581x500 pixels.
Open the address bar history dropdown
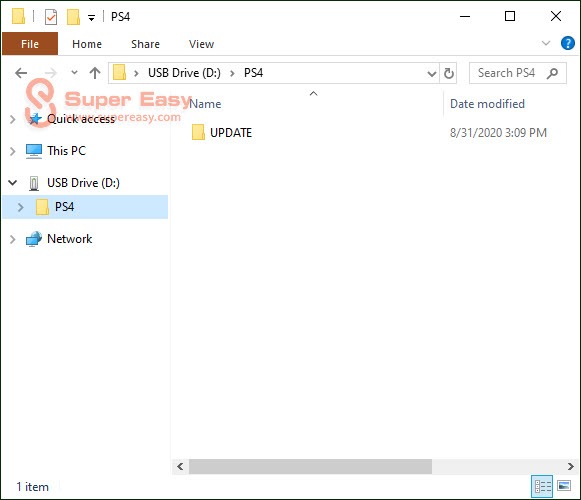tap(432, 73)
